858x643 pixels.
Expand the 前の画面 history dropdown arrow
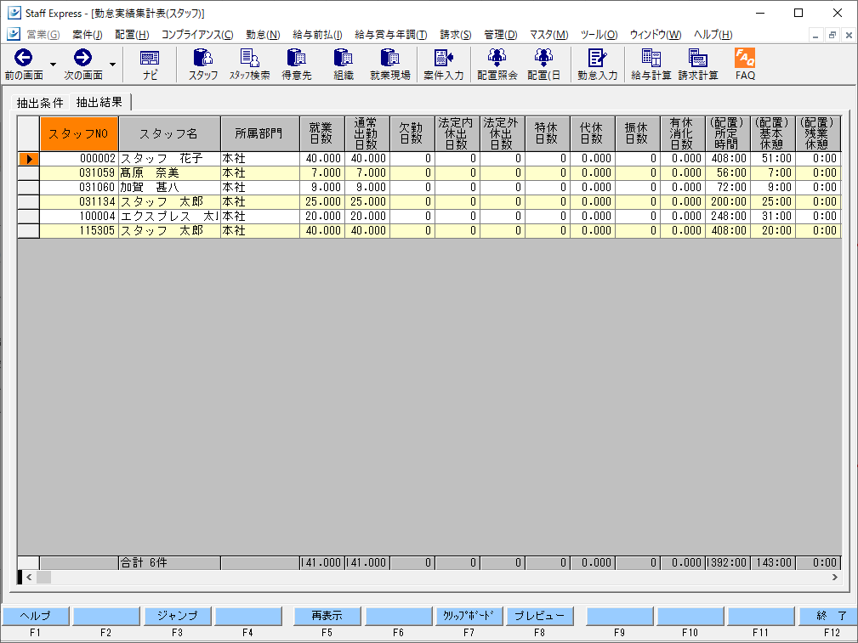coord(53,65)
